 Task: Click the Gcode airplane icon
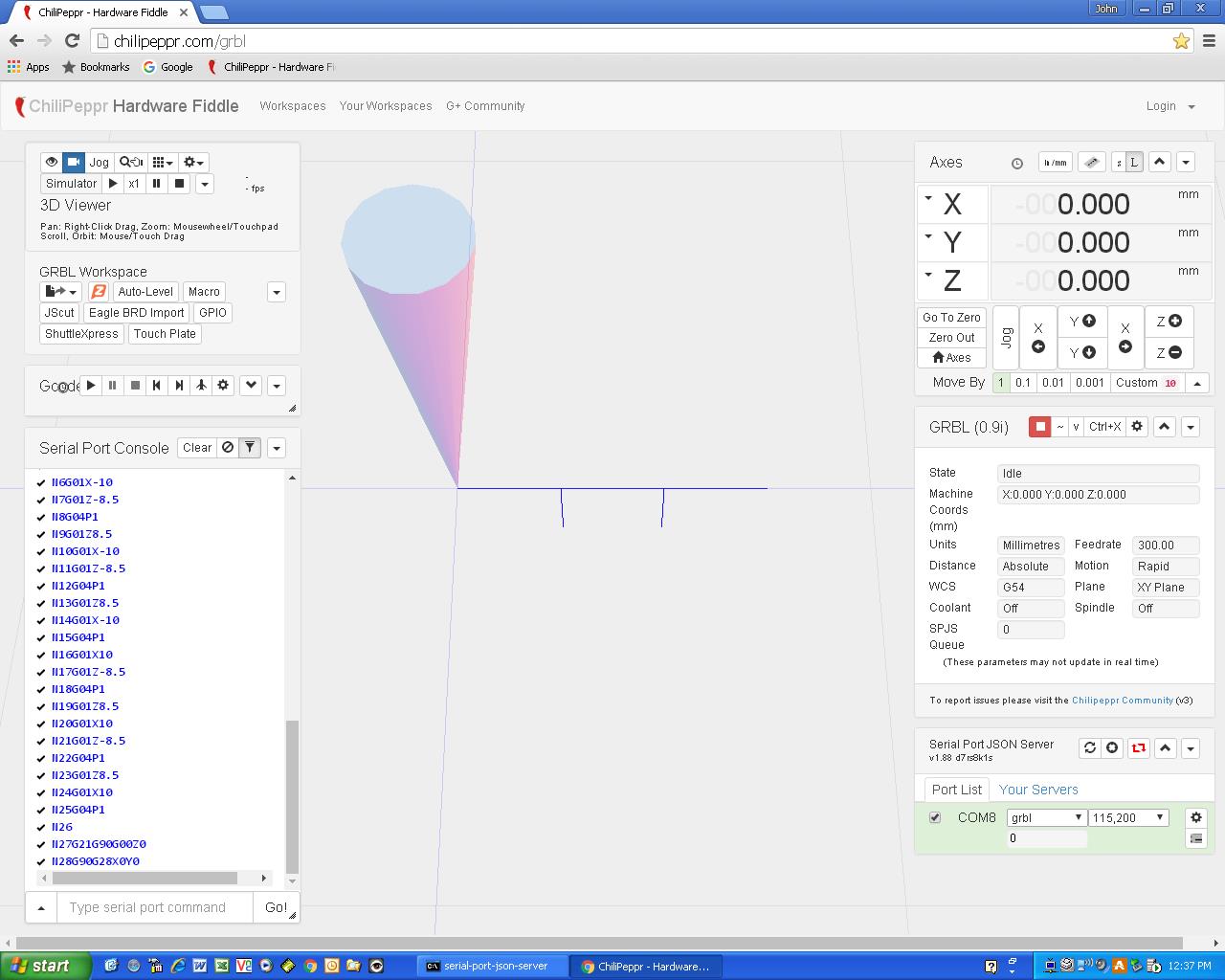[201, 385]
